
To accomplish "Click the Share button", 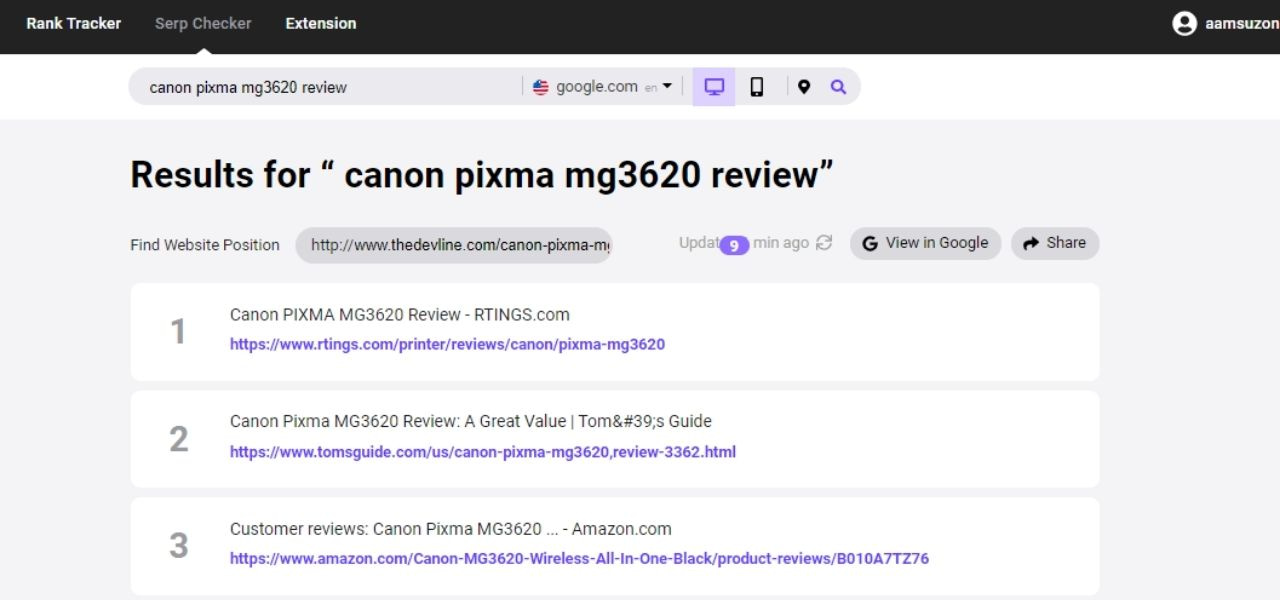I will (1055, 243).
